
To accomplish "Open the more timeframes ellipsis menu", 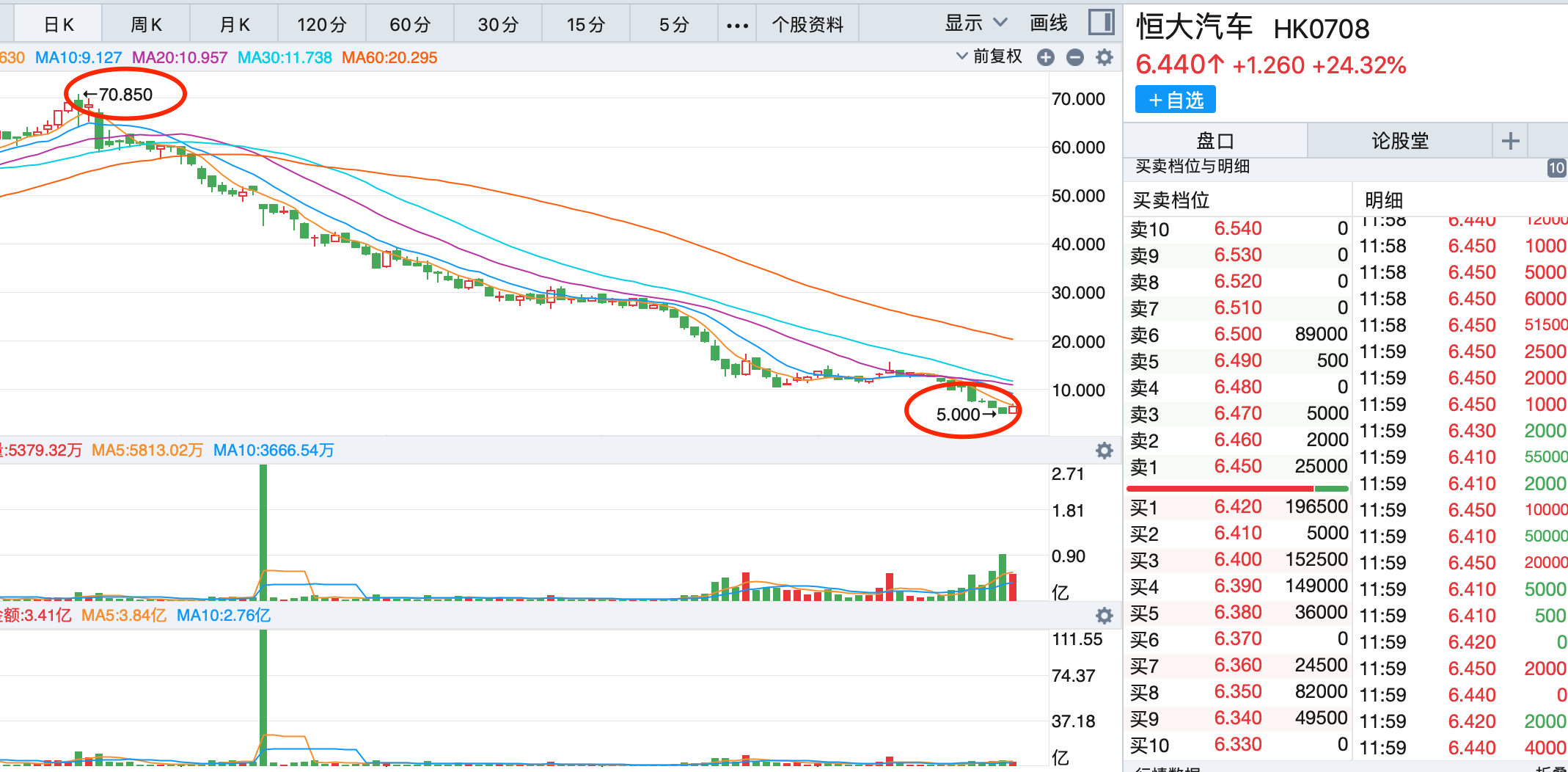I will click(737, 26).
